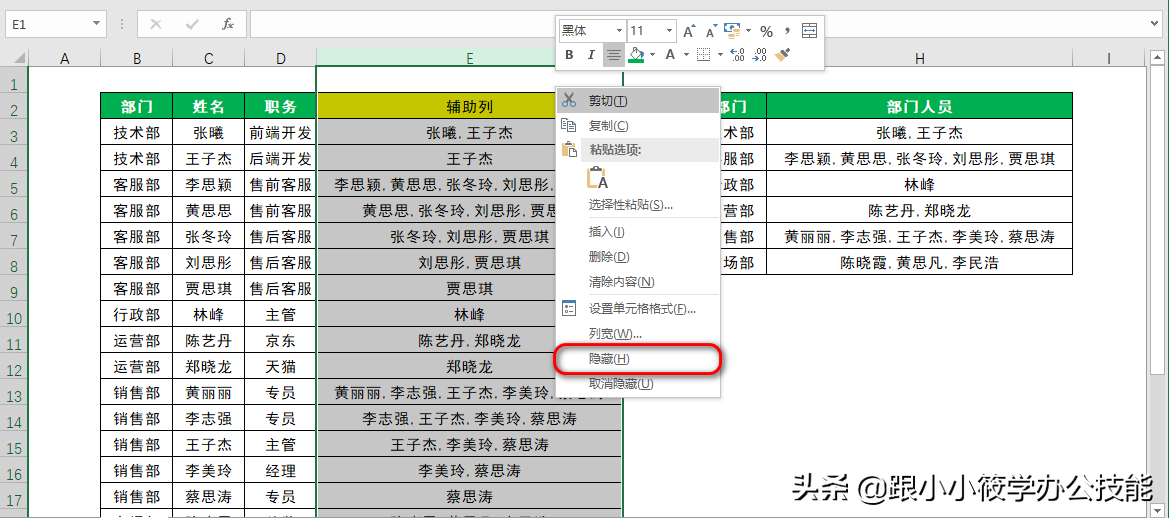Apply accounting number format icon
This screenshot has height=518, width=1169.
click(732, 31)
